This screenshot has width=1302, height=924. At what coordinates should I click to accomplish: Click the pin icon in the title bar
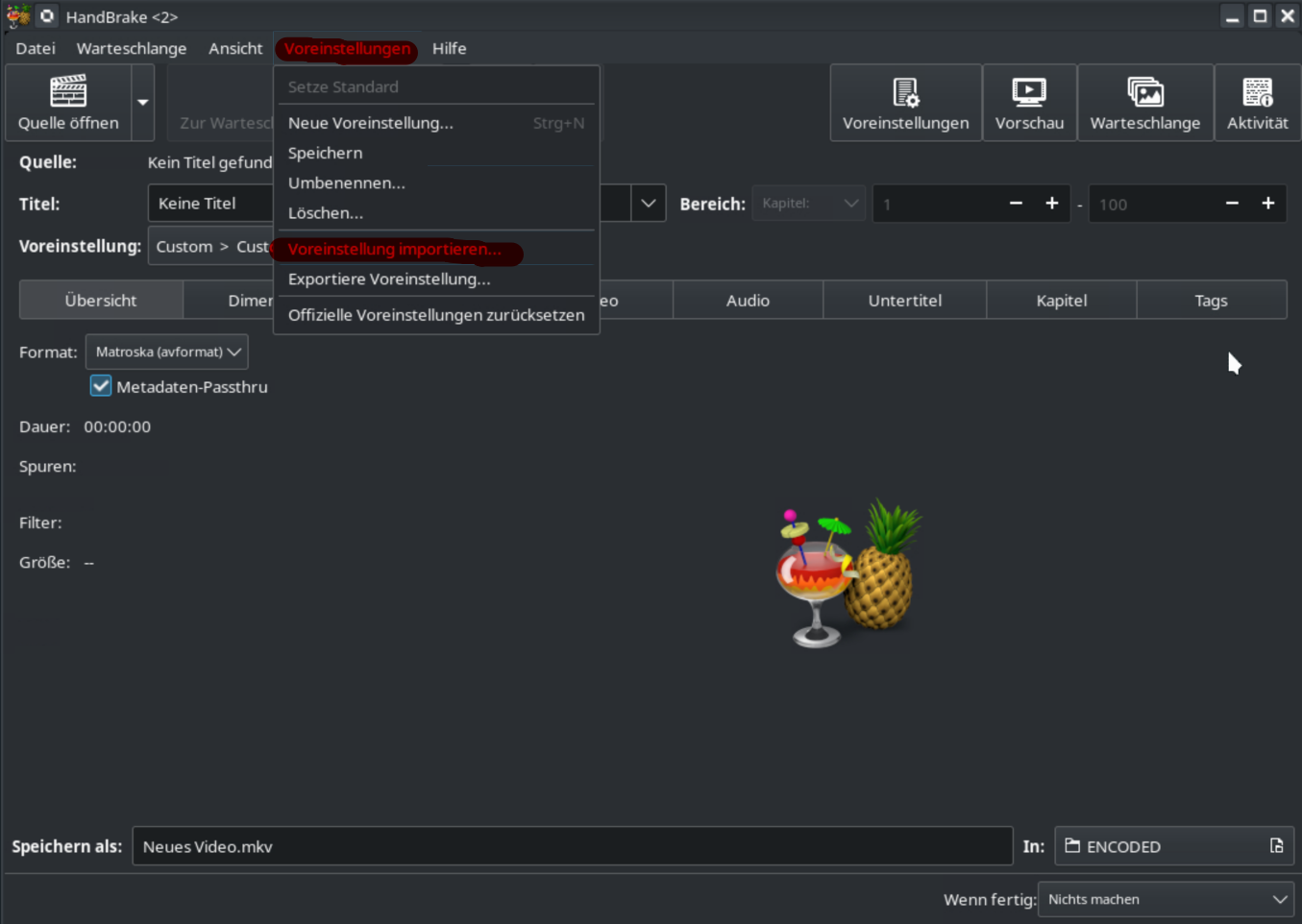(47, 16)
